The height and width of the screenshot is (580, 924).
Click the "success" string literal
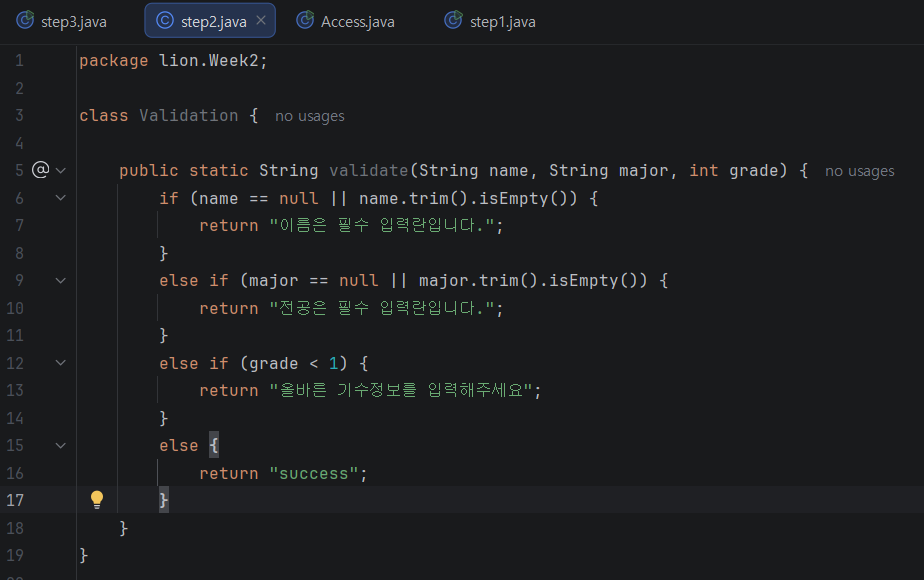coord(314,473)
